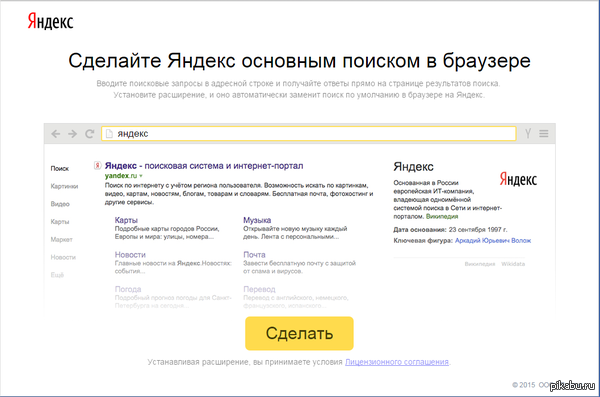Open result 'Яндекс - поисковая система и интернет-портал'
Image resolution: width=600 pixels, height=397 pixels.
coord(204,166)
